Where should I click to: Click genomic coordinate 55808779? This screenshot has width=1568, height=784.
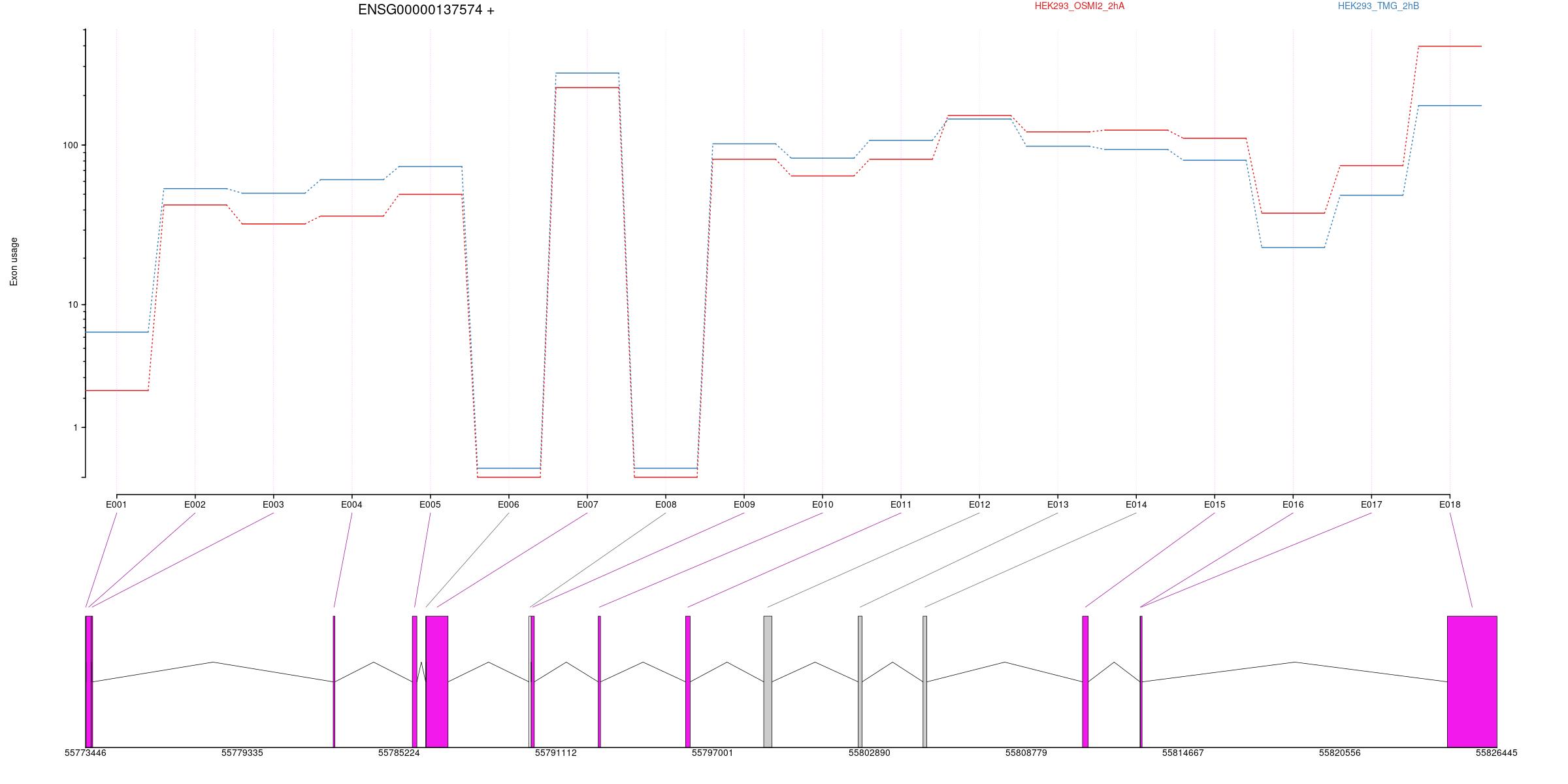pos(1026,753)
